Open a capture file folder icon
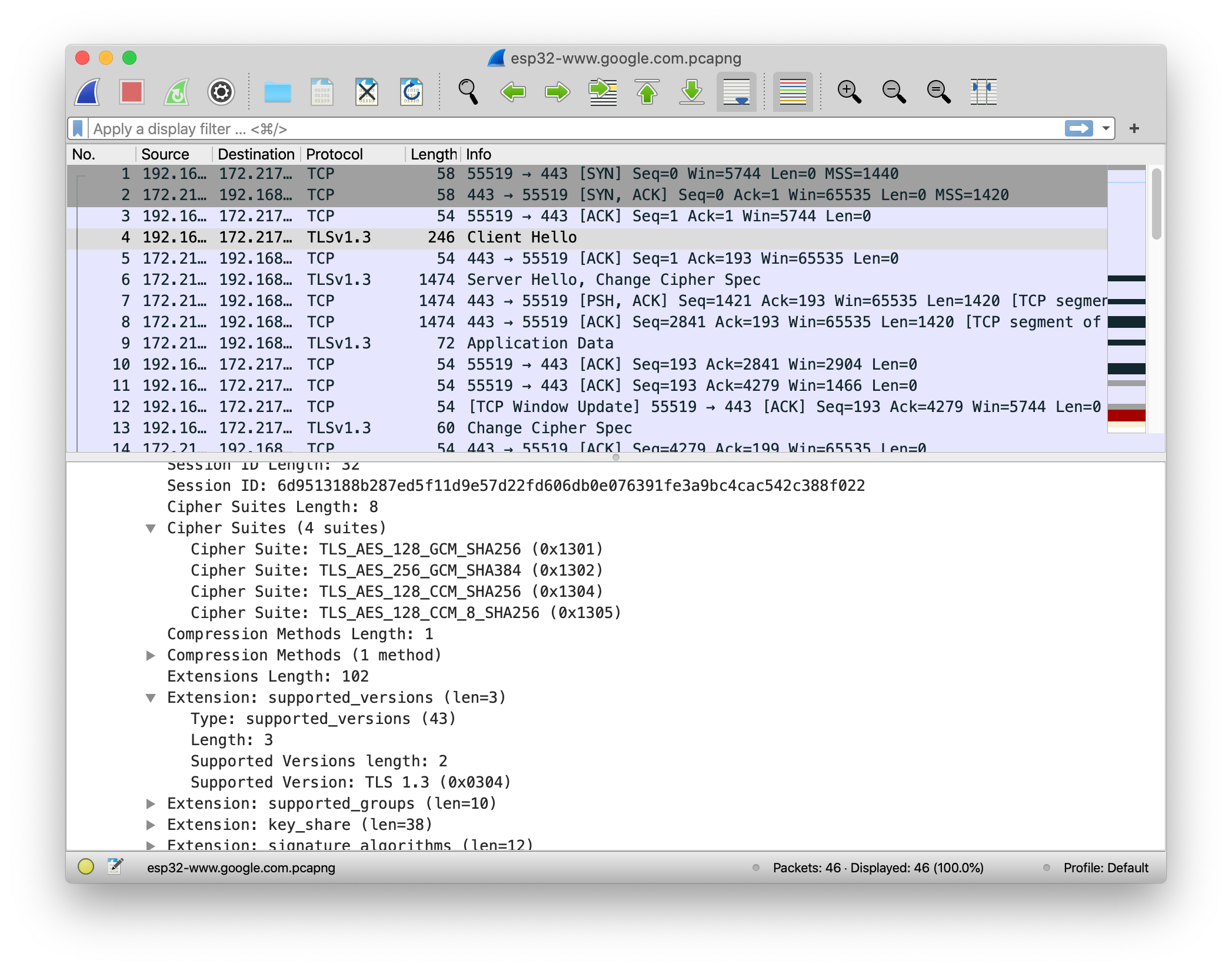Viewport: 1232px width, 970px height. (x=278, y=92)
